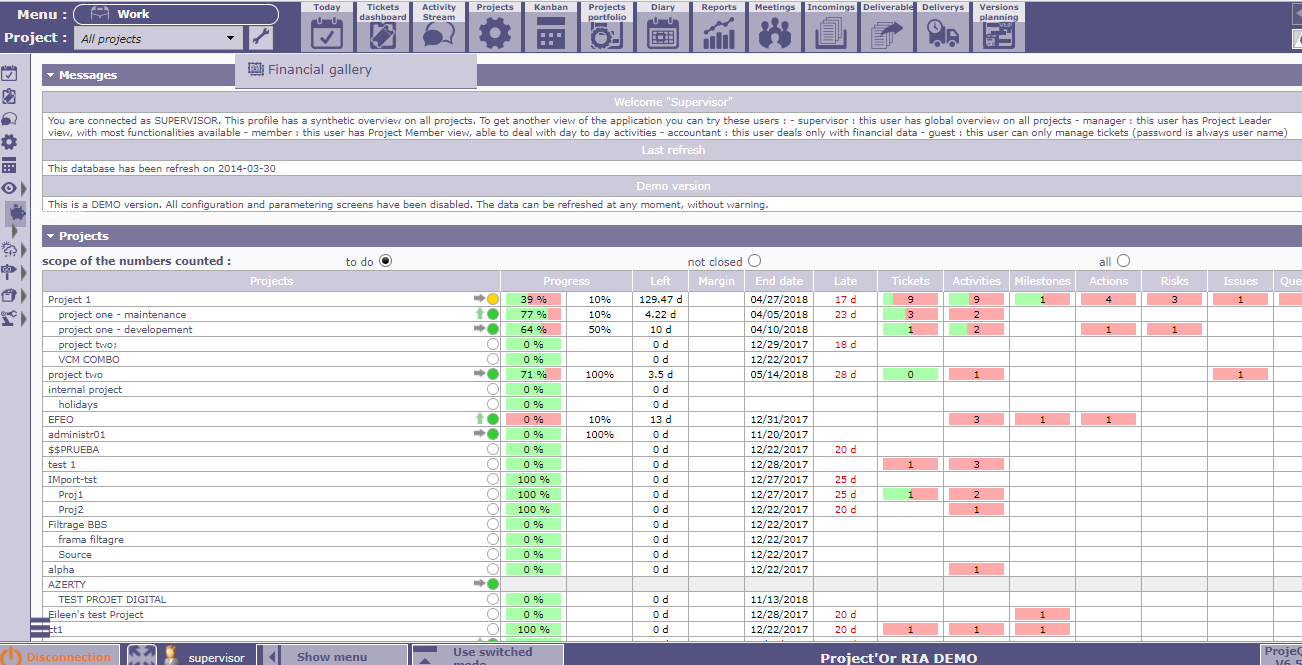
Task: Click the Disconnection button
Action: coord(60,656)
